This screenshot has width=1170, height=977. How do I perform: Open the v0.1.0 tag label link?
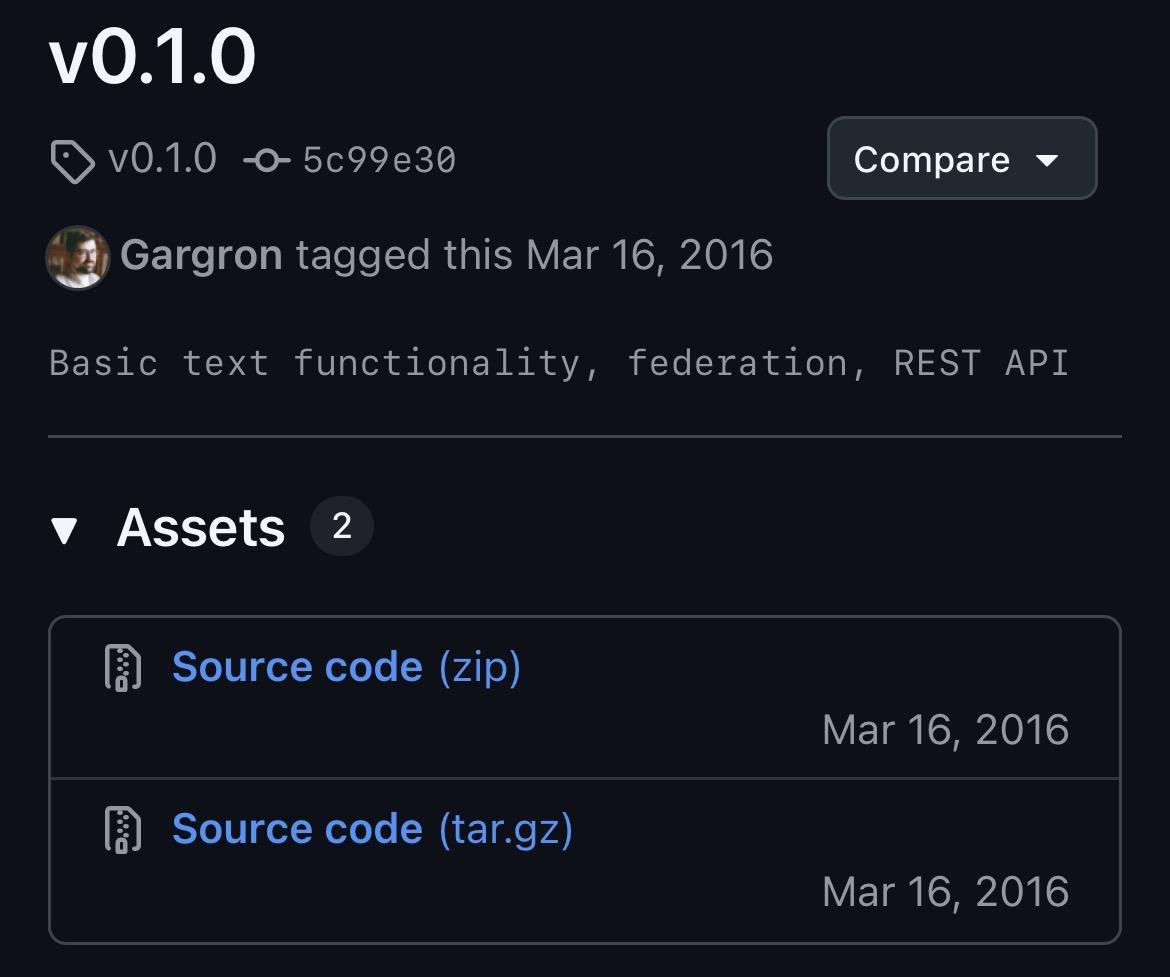point(162,159)
